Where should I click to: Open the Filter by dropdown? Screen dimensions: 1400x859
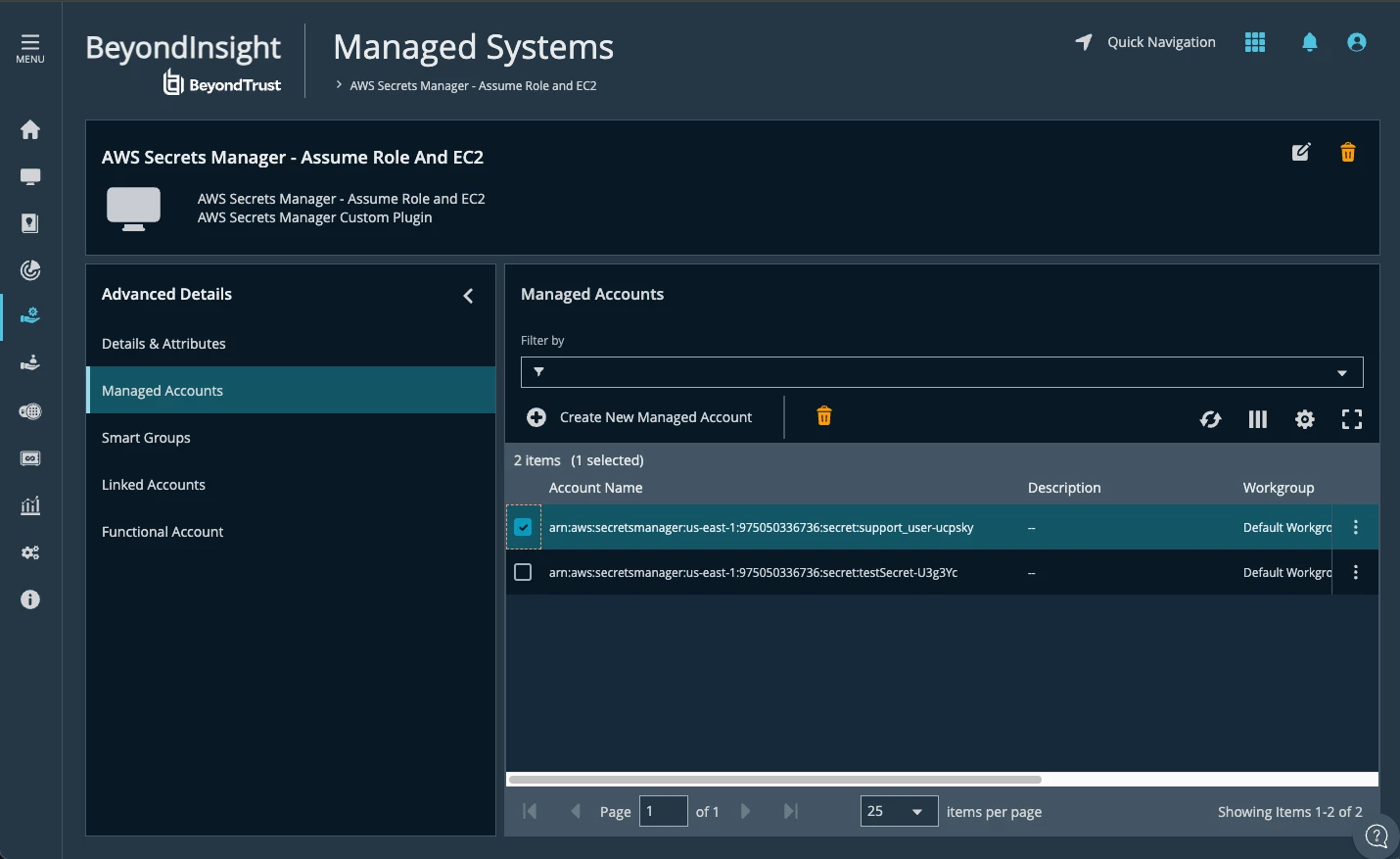click(942, 372)
